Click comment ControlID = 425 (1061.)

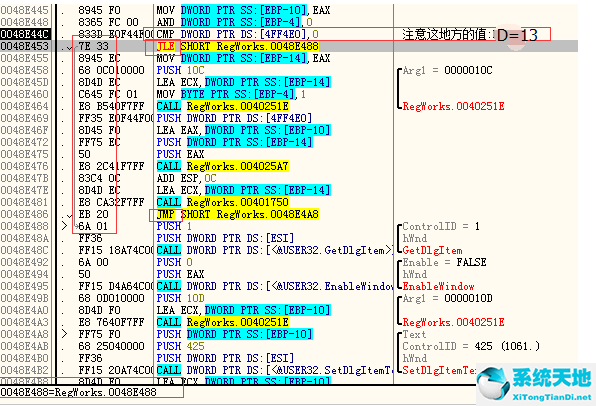(471, 346)
